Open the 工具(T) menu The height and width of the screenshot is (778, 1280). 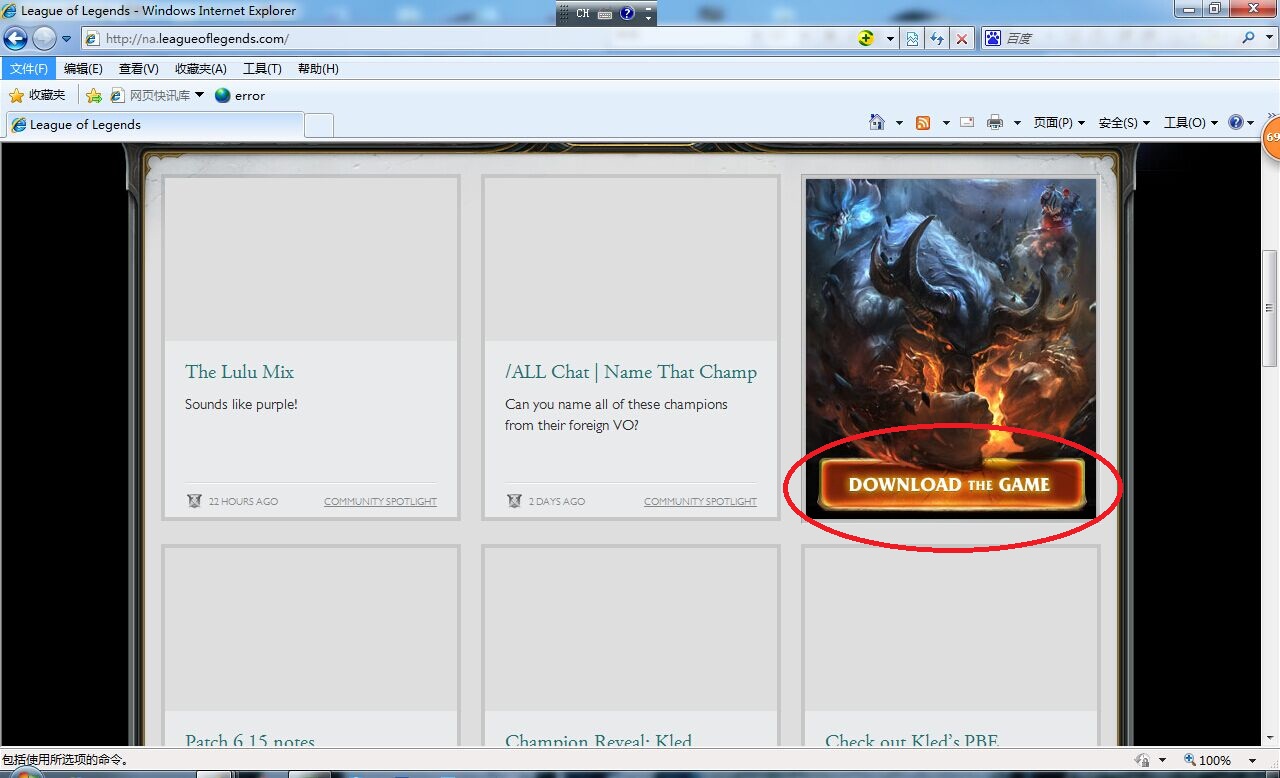point(262,69)
